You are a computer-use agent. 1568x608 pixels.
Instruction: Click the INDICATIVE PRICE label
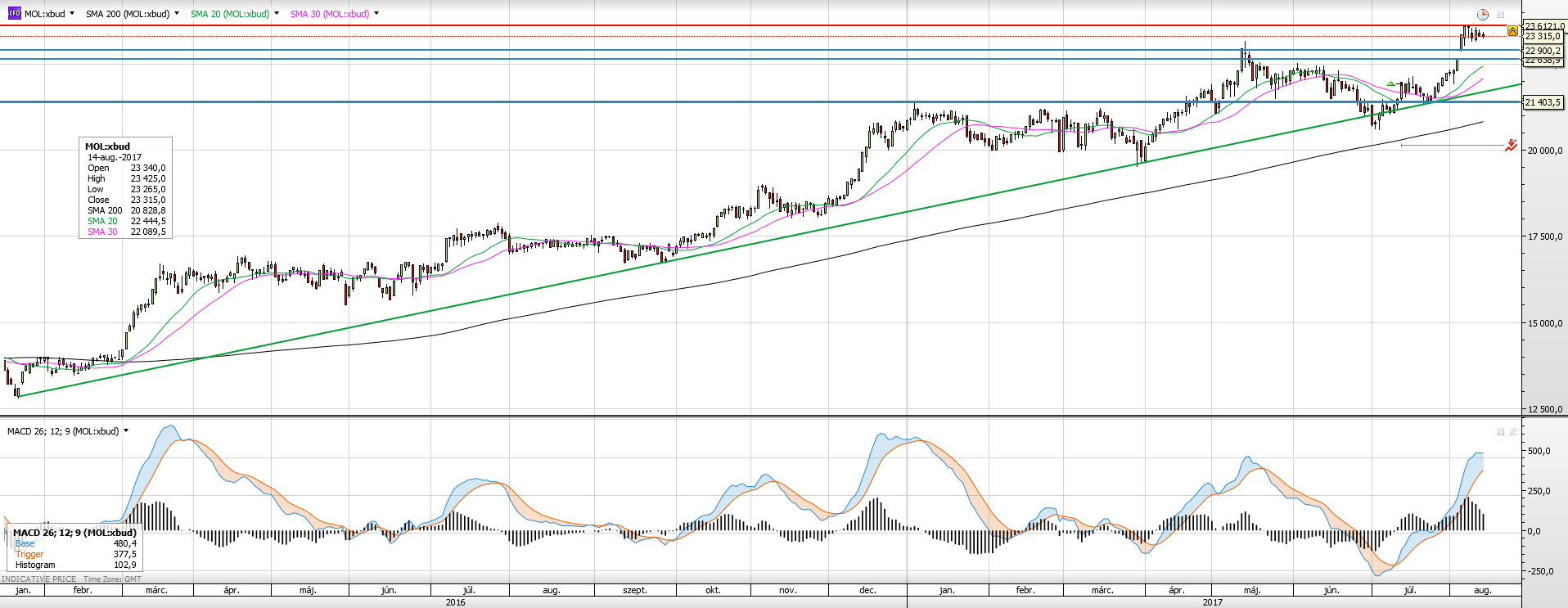pos(38,579)
